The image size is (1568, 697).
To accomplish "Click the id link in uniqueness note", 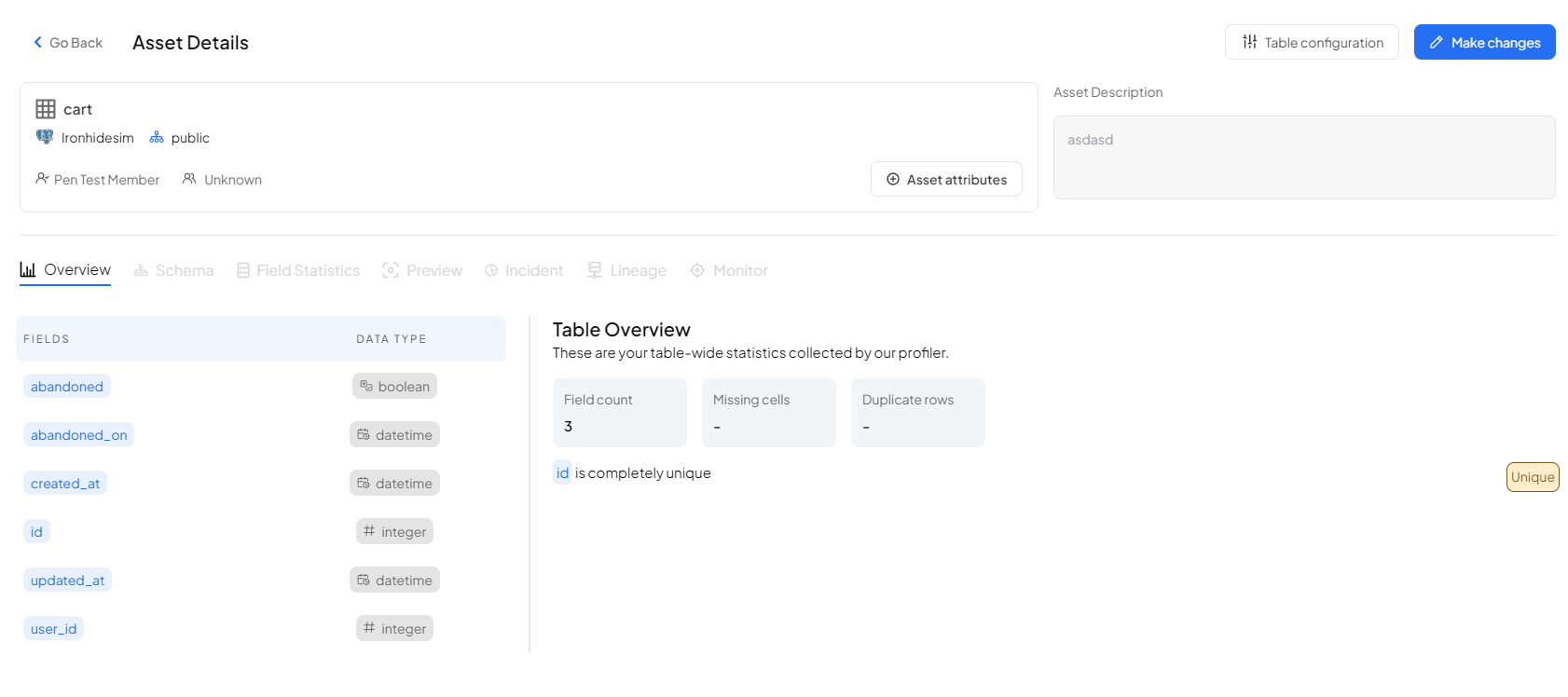I will [x=562, y=473].
